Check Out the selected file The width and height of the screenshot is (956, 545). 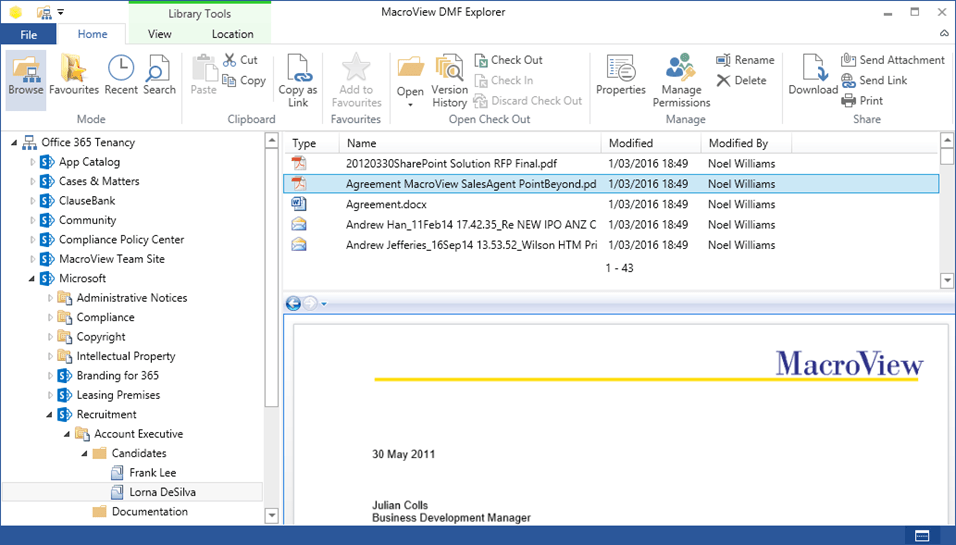pos(508,60)
